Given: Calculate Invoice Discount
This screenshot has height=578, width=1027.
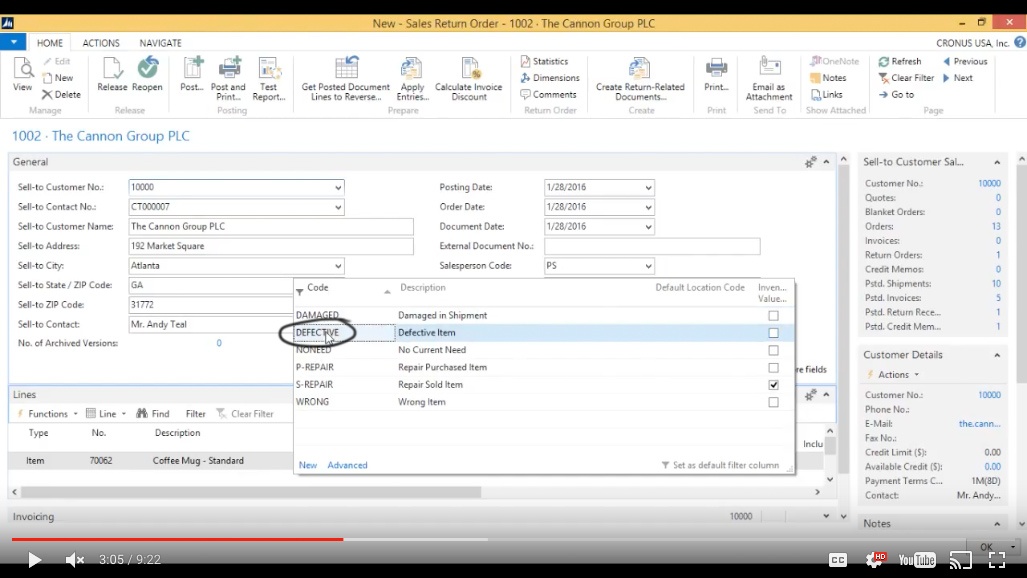Looking at the screenshot, I should pos(468,79).
